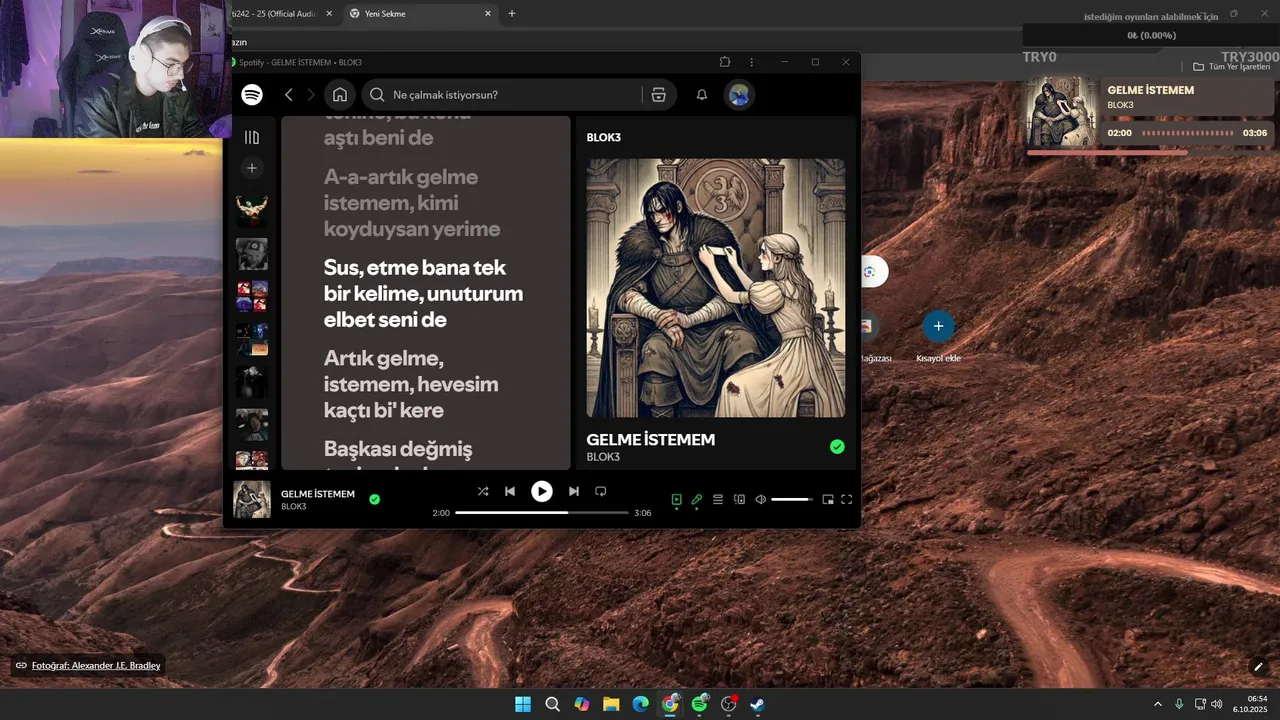
Task: Open the second playlist thumbnail in sidebar
Action: point(252,254)
